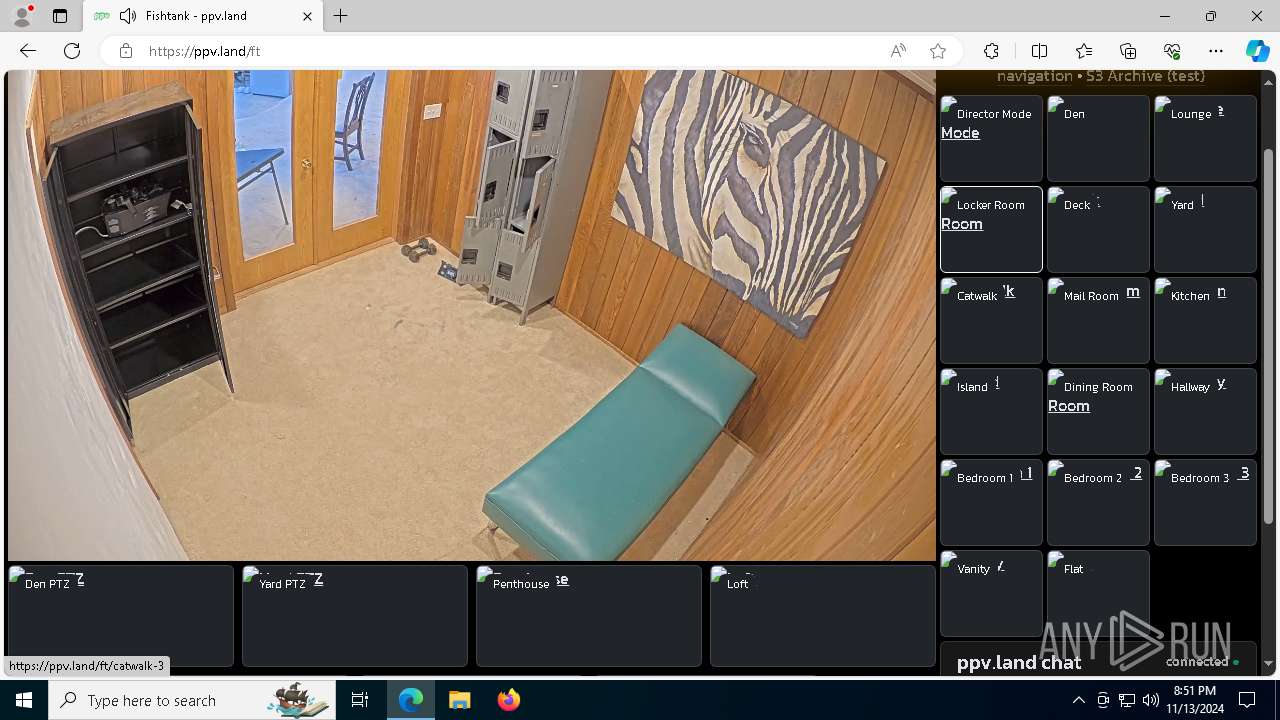Open the Flat camera tile
Screen dimensions: 1280x720
[1098, 593]
